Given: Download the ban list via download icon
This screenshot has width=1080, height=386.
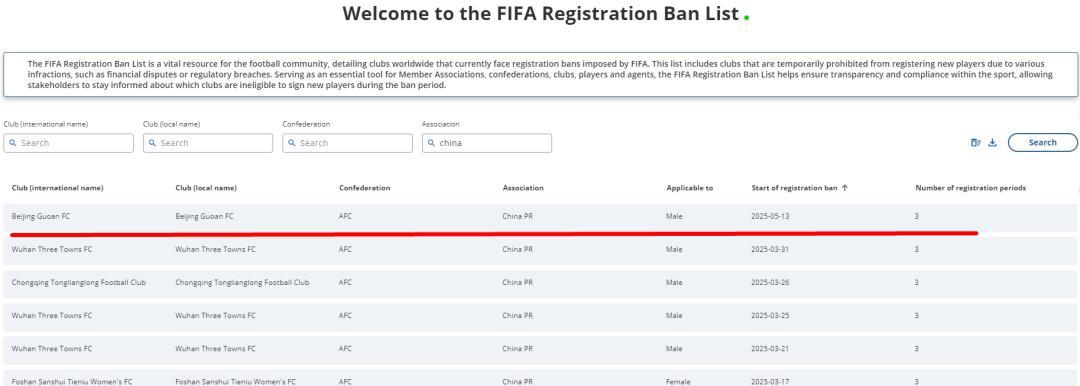Looking at the screenshot, I should [993, 143].
